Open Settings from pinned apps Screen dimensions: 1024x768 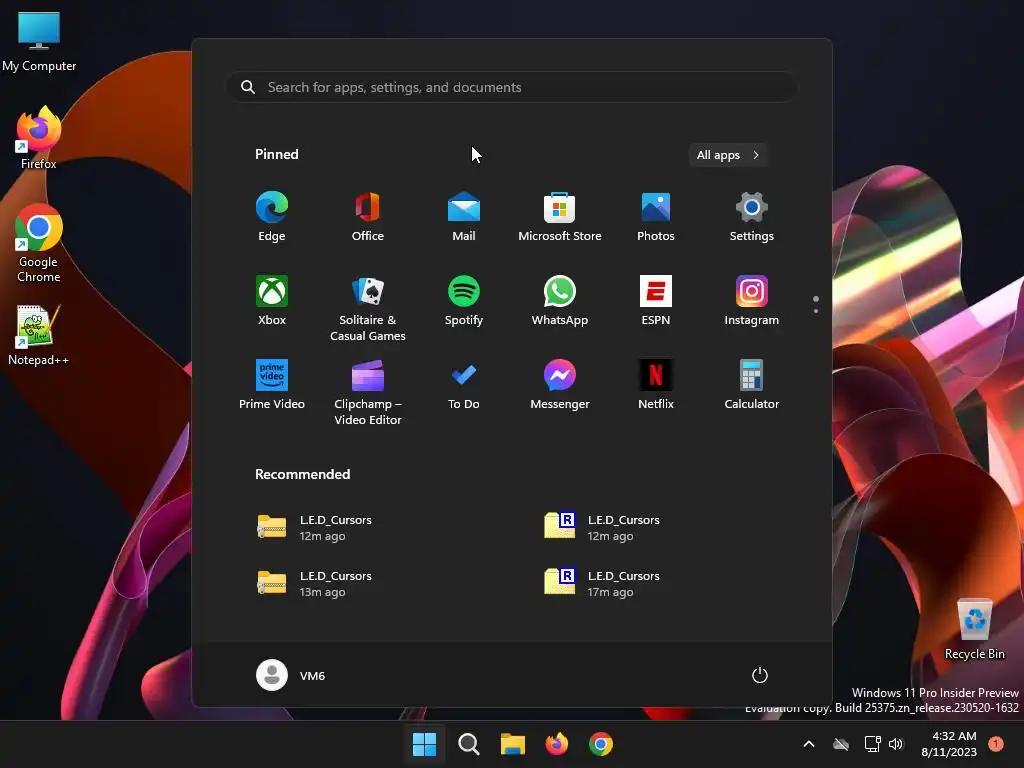(752, 217)
